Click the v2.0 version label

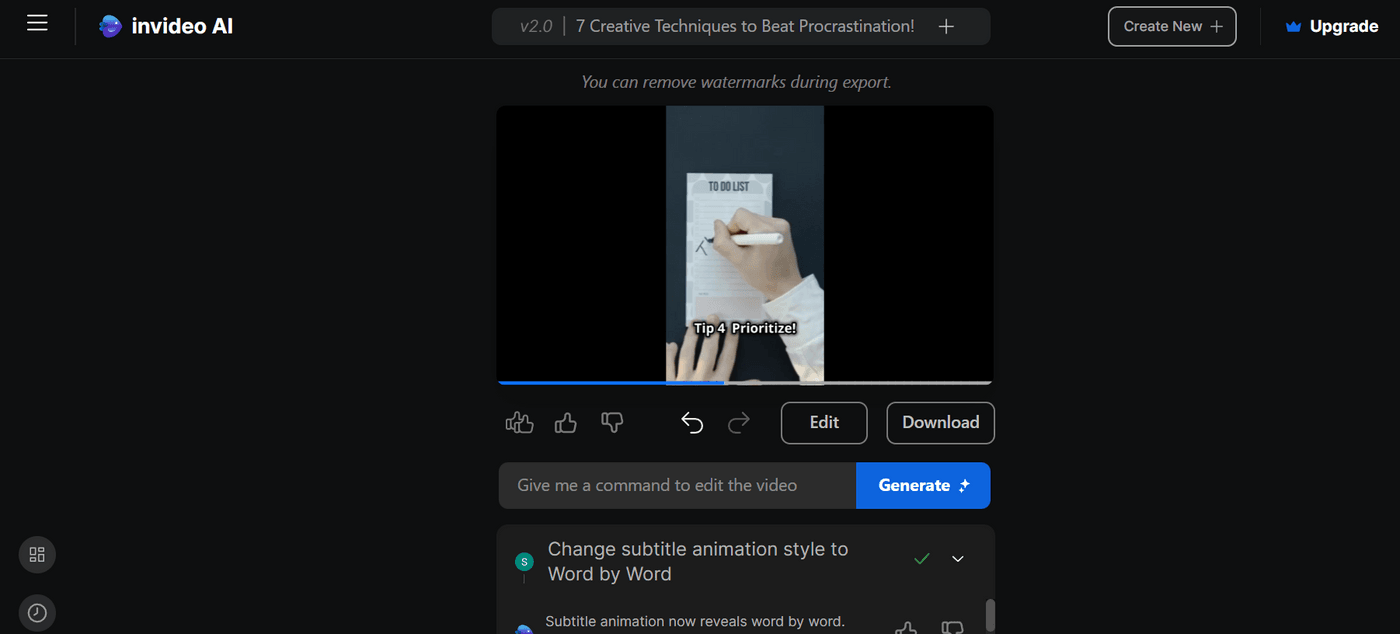coord(536,25)
